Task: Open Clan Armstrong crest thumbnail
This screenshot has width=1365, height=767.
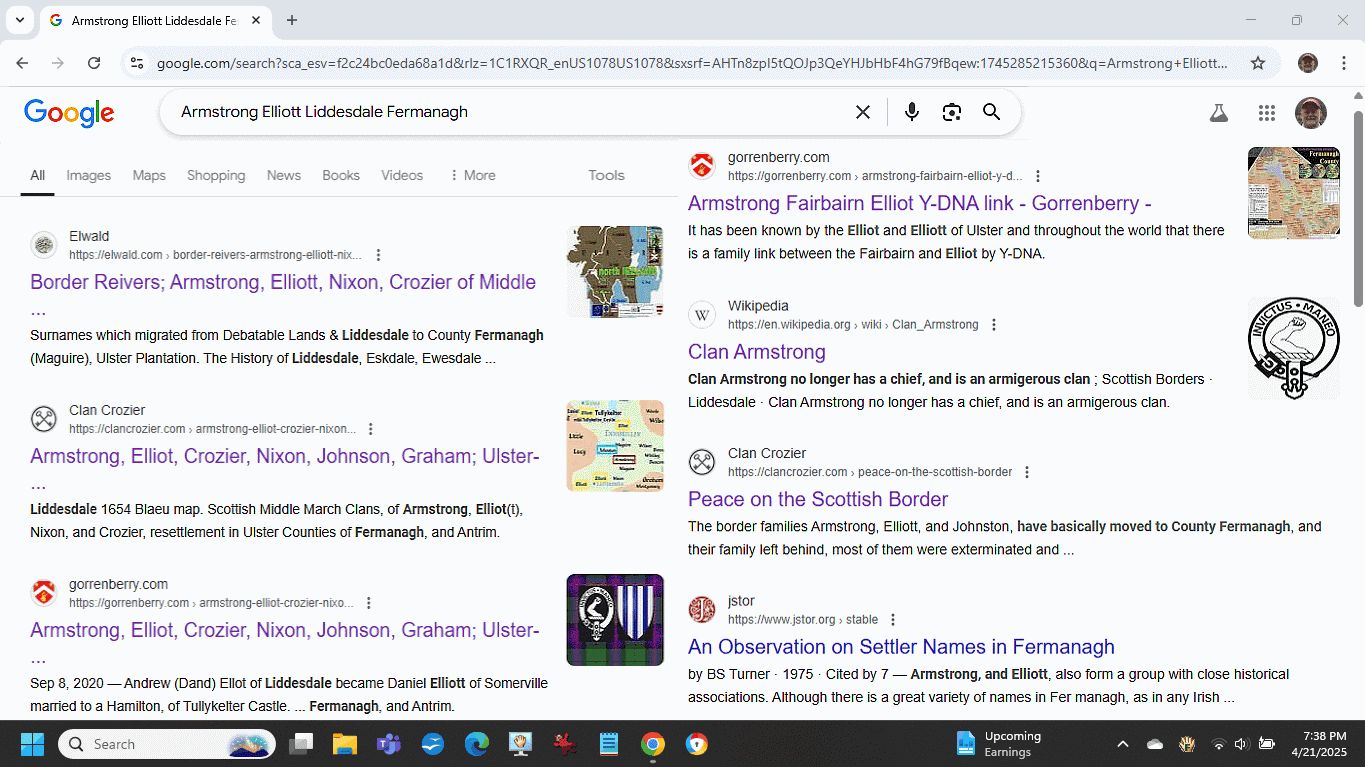Action: click(1294, 348)
